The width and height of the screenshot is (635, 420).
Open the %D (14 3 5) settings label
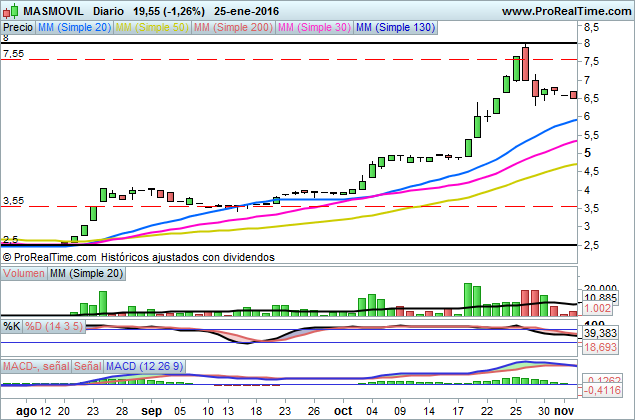coord(54,326)
